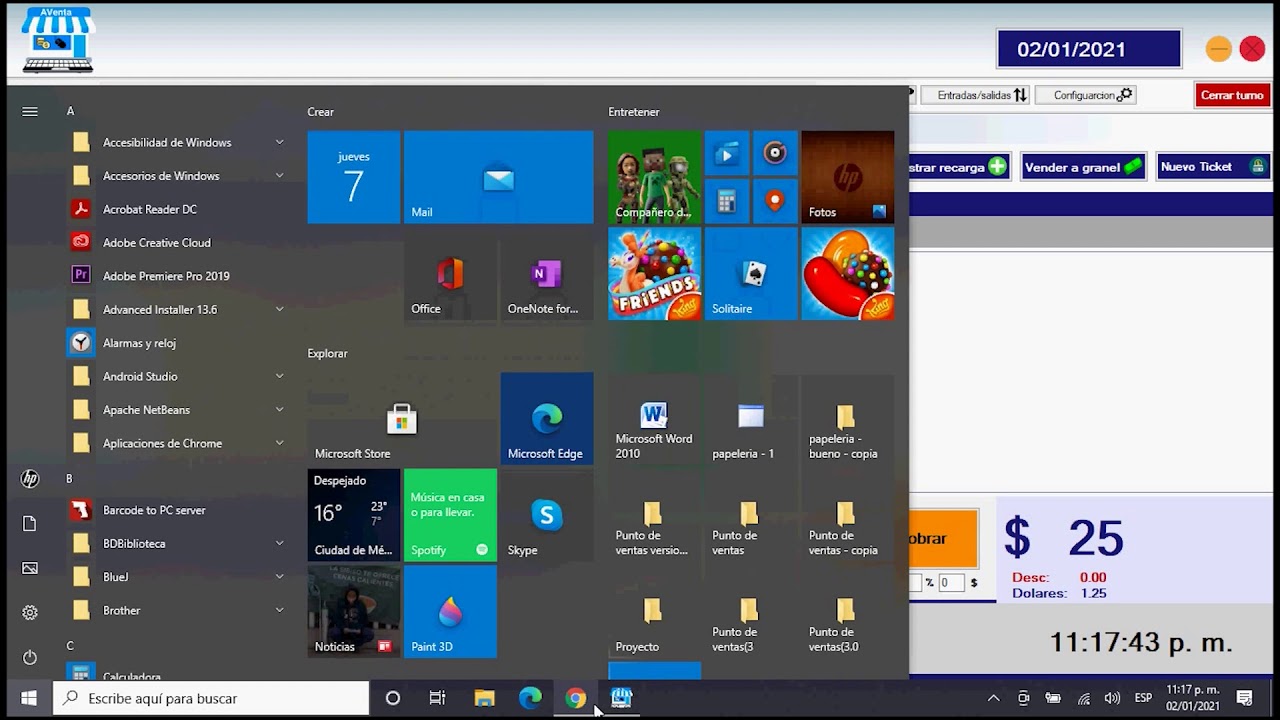
Task: Click Vender a granel button
Action: 1083,167
